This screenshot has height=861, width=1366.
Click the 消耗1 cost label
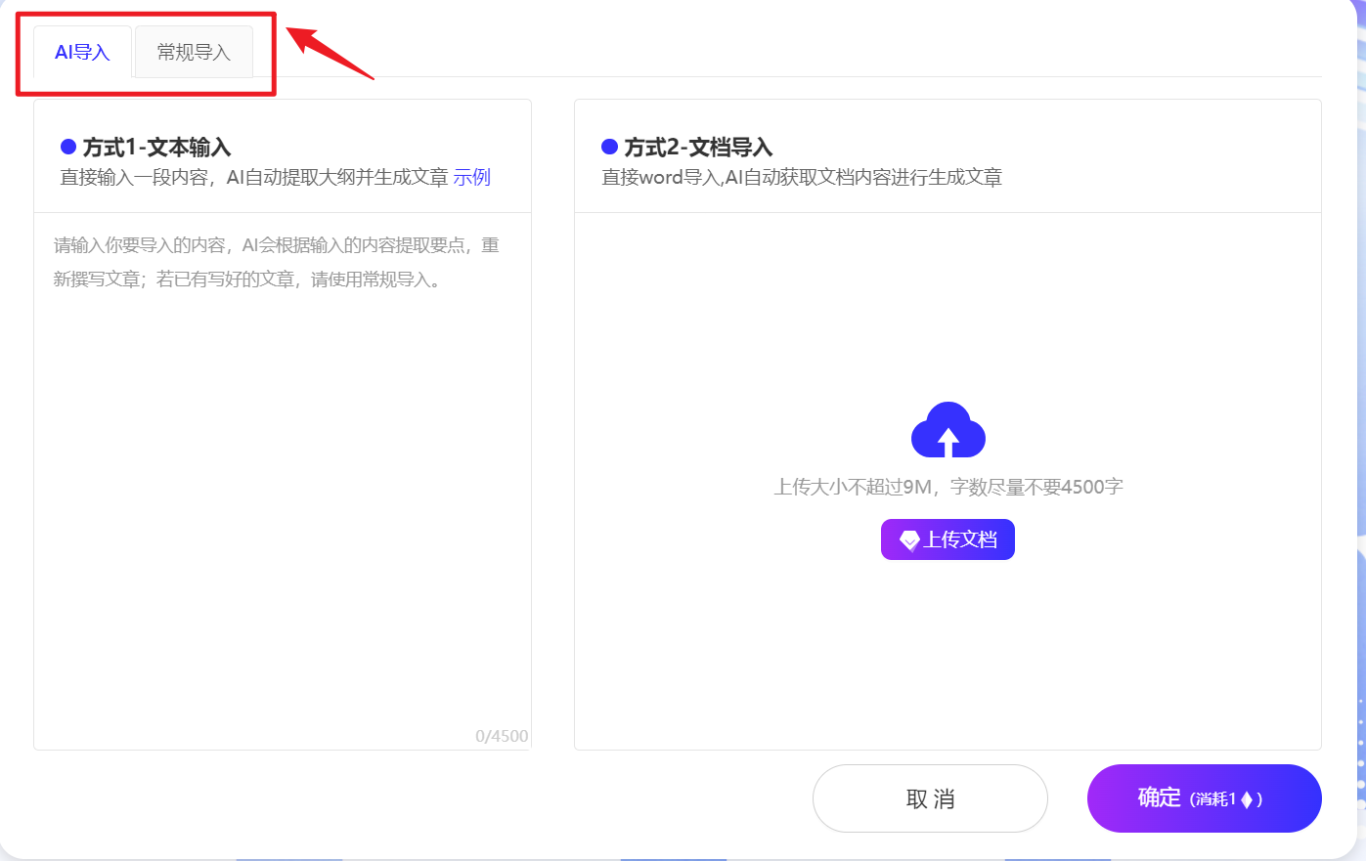click(x=1214, y=799)
